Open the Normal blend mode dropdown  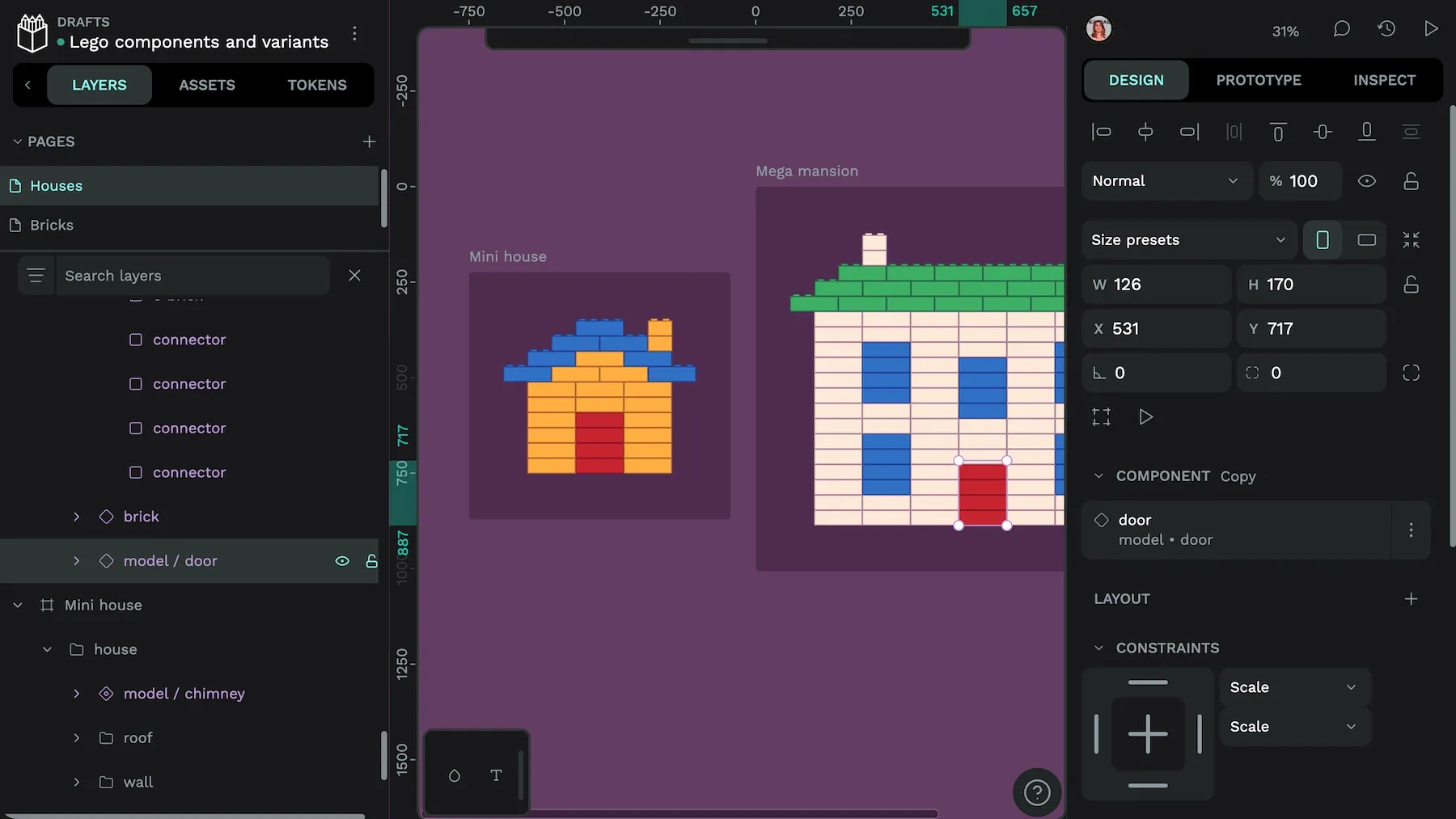point(1166,181)
